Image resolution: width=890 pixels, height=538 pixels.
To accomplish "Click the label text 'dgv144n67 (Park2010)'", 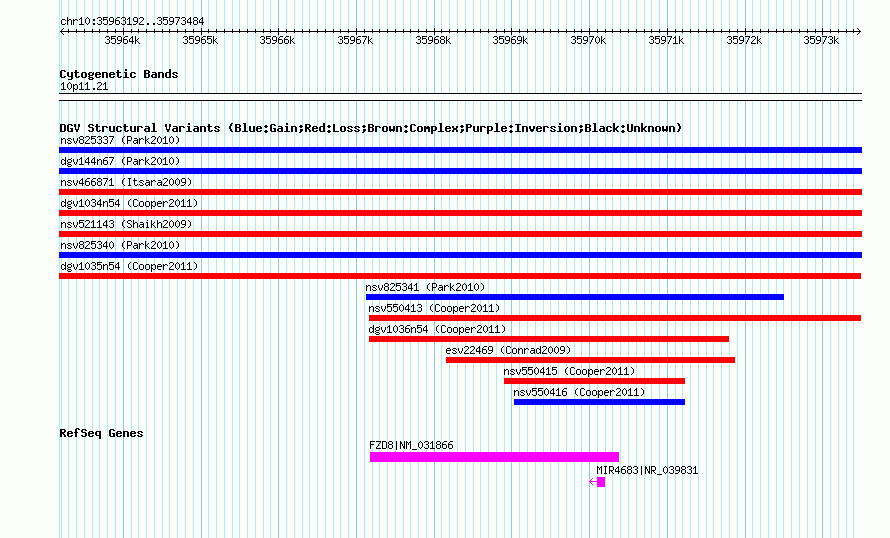I will (x=120, y=161).
